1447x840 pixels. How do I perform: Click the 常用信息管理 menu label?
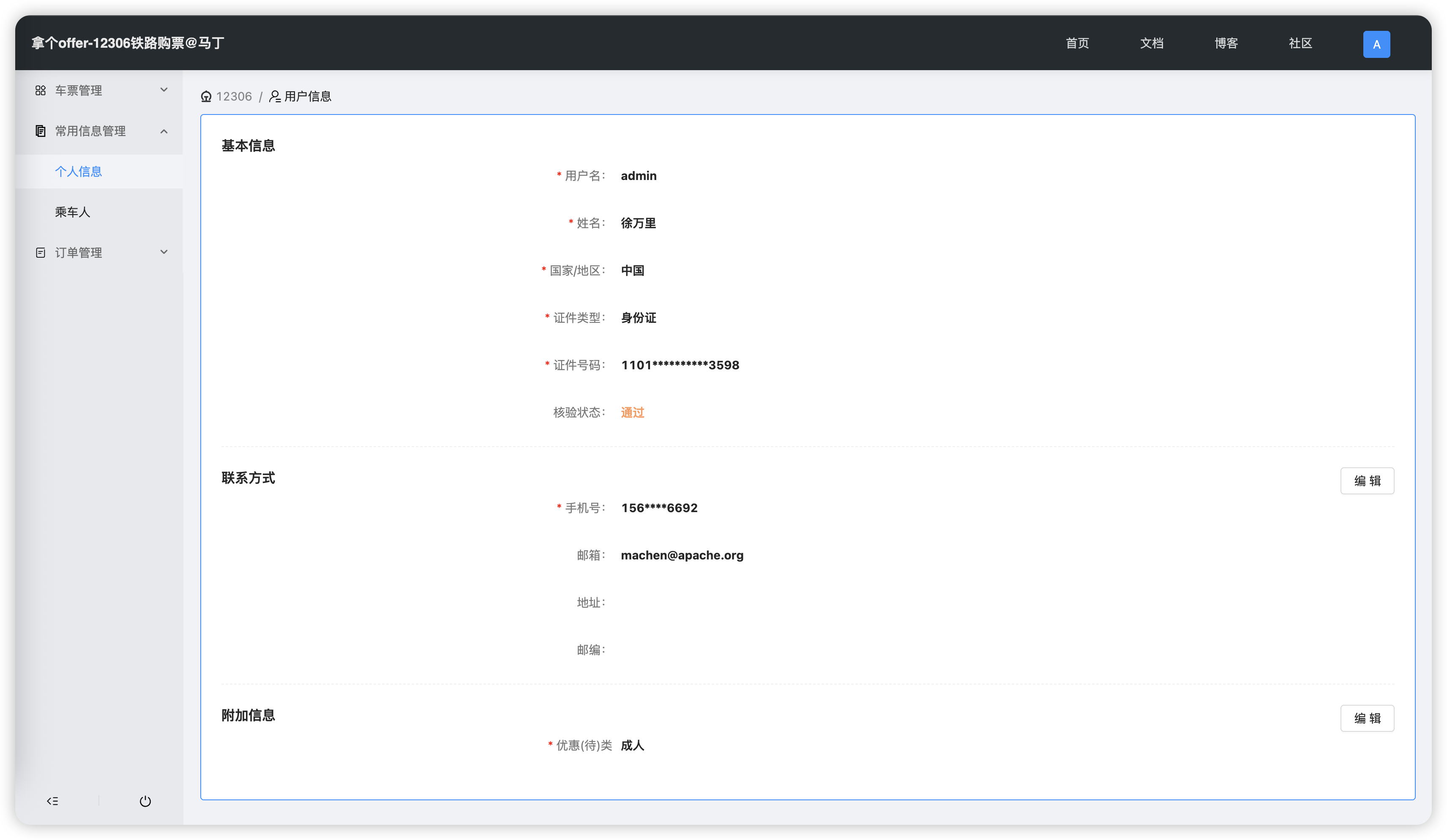click(90, 131)
